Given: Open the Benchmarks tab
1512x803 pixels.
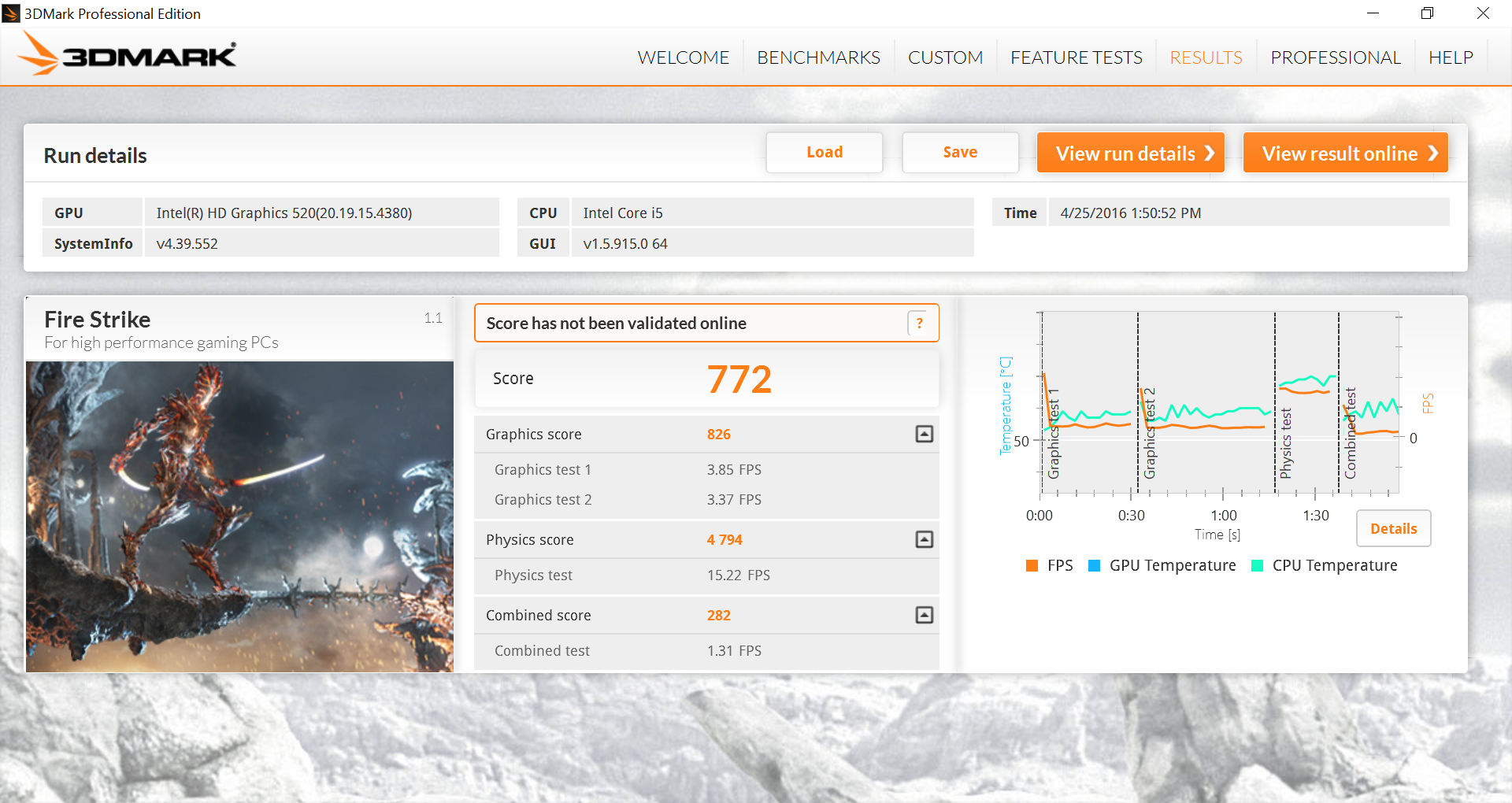Looking at the screenshot, I should pyautogui.click(x=818, y=57).
